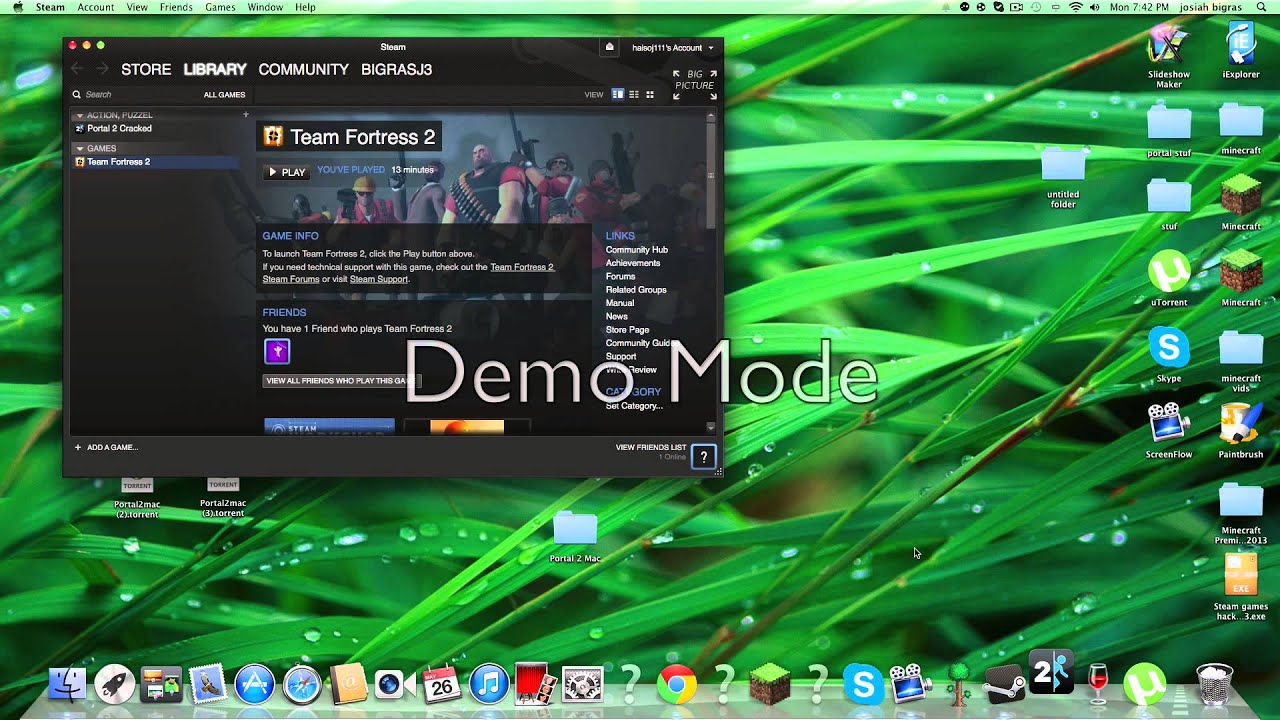Click ADD A GAME button
The height and width of the screenshot is (720, 1280).
(x=106, y=447)
